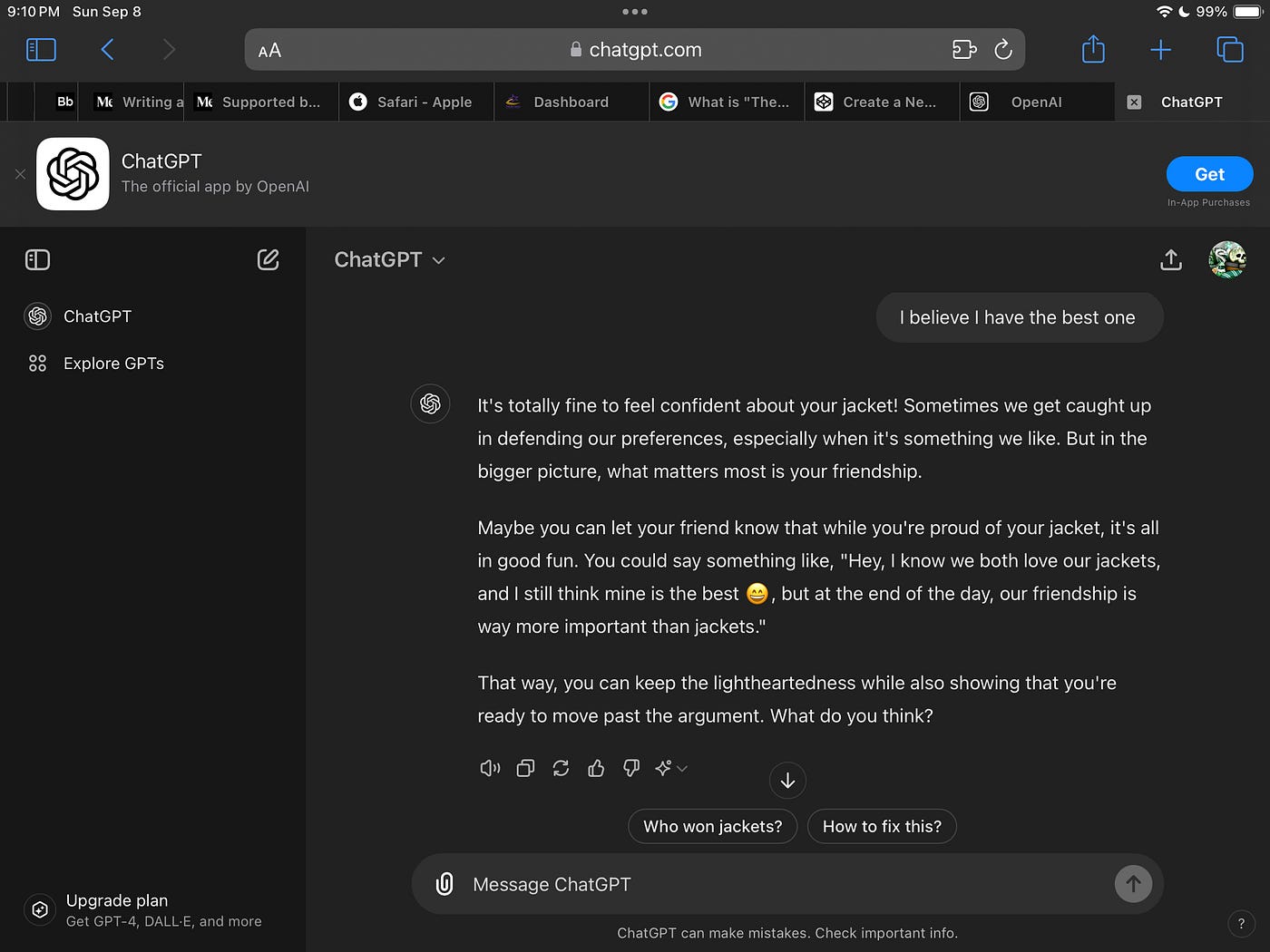Collapse the ChatGPT sidebar panel
Screen dimensions: 1270x952
tap(38, 260)
